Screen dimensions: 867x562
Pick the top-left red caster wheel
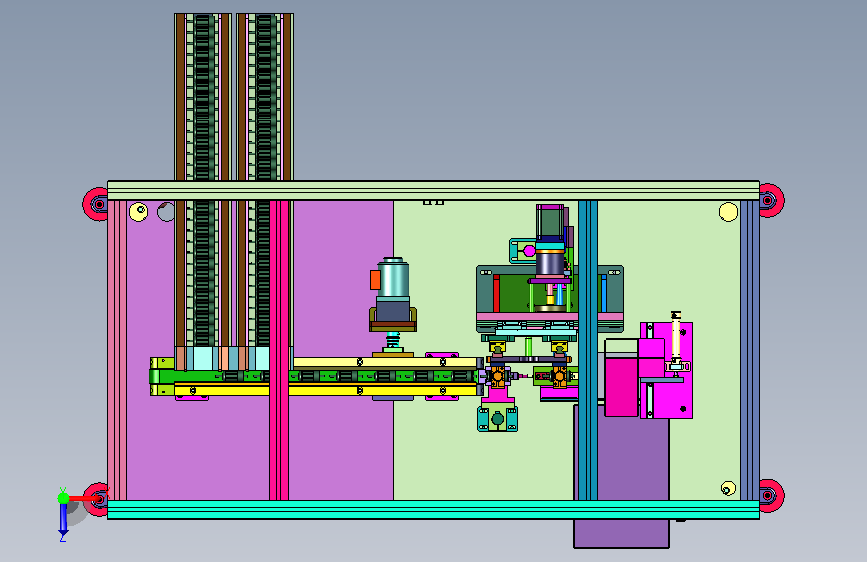point(96,204)
